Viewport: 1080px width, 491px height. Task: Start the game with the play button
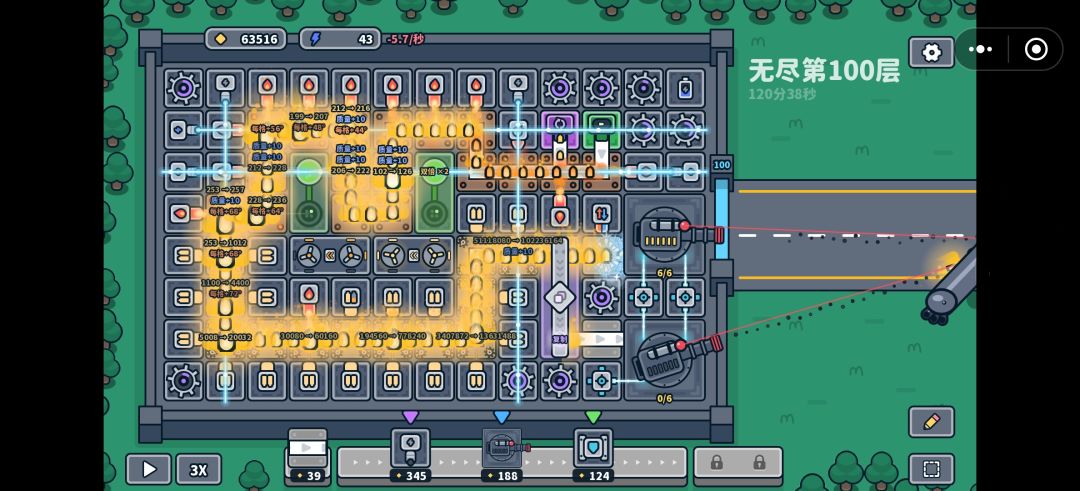[149, 470]
